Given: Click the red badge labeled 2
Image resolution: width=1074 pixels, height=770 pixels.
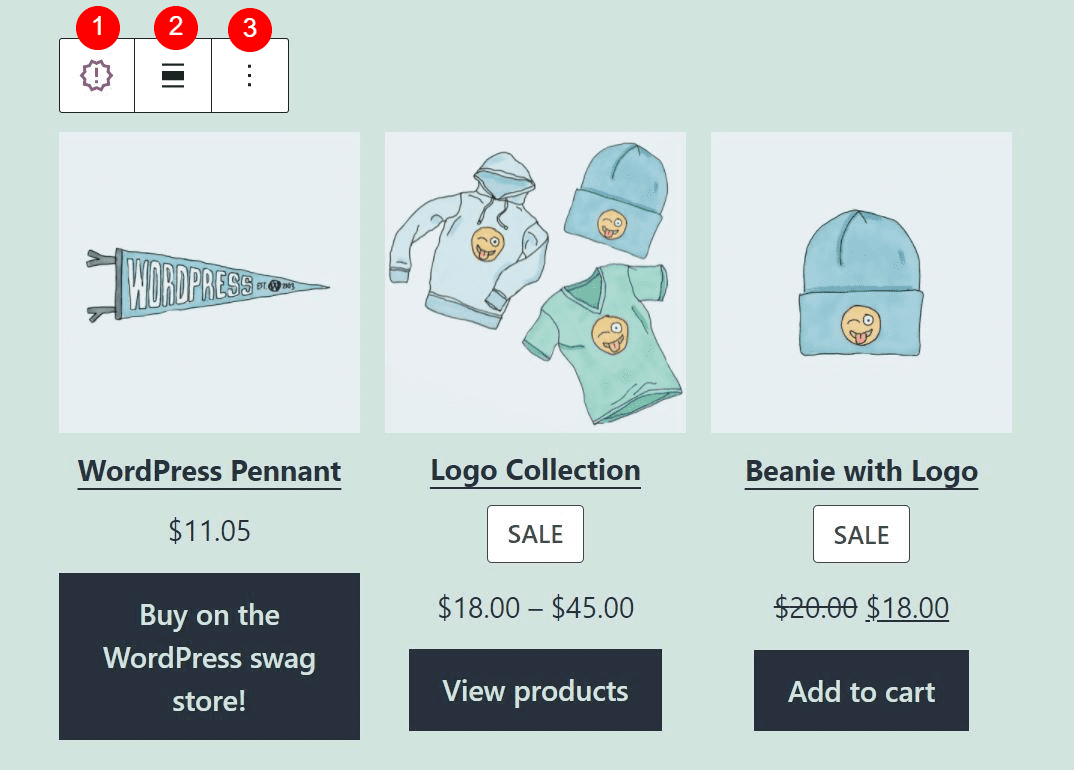Looking at the screenshot, I should pyautogui.click(x=174, y=28).
